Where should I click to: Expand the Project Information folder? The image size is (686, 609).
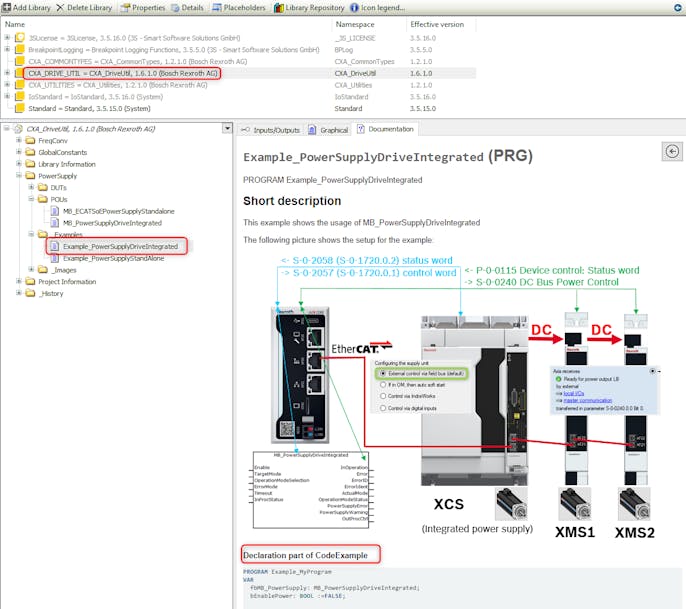(x=19, y=281)
